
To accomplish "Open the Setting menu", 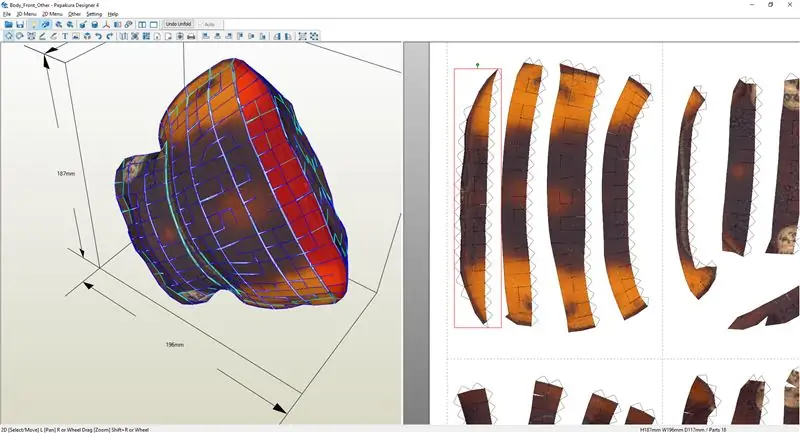I will (94, 14).
